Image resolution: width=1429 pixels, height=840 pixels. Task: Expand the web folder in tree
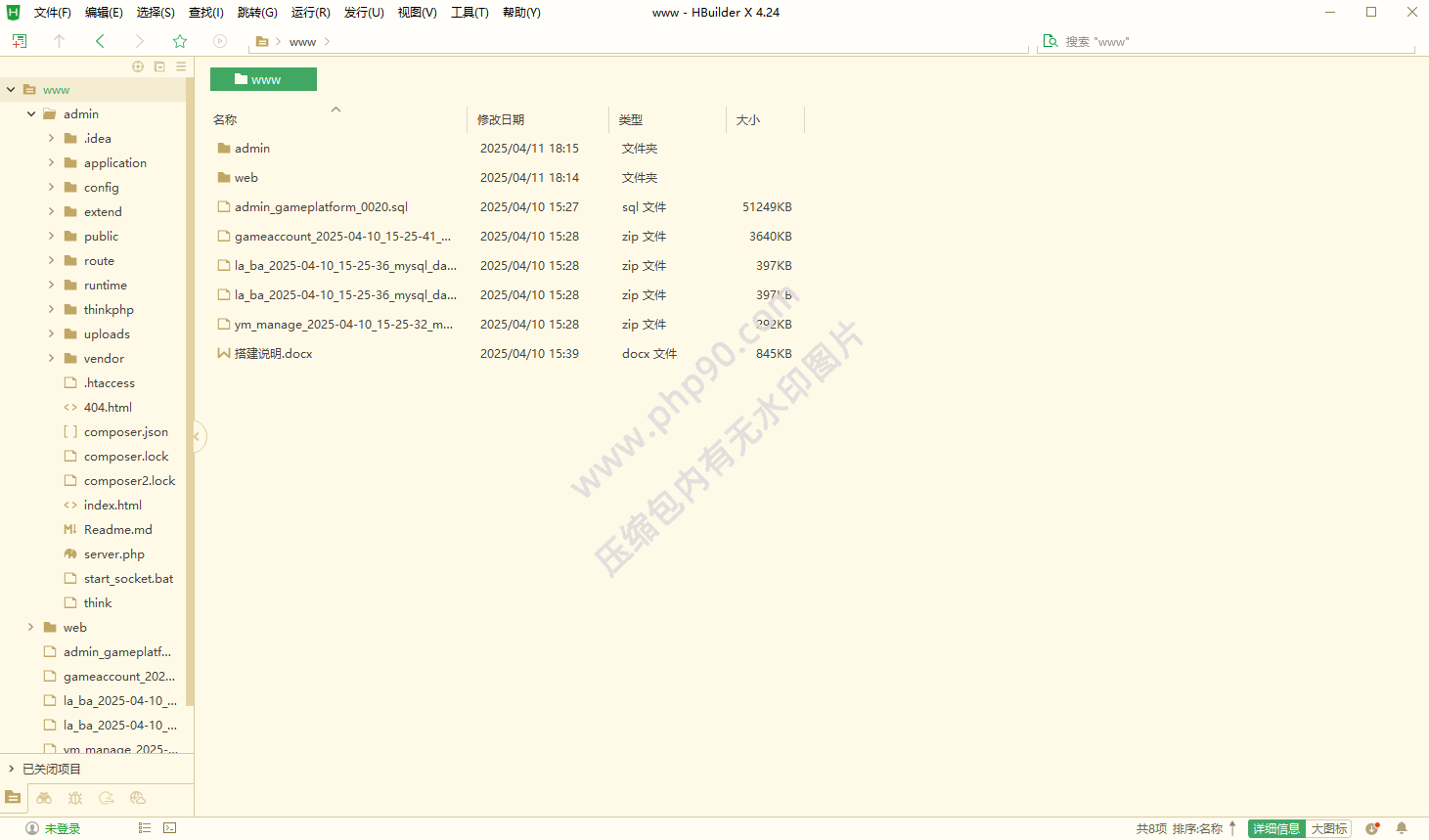pyautogui.click(x=31, y=628)
